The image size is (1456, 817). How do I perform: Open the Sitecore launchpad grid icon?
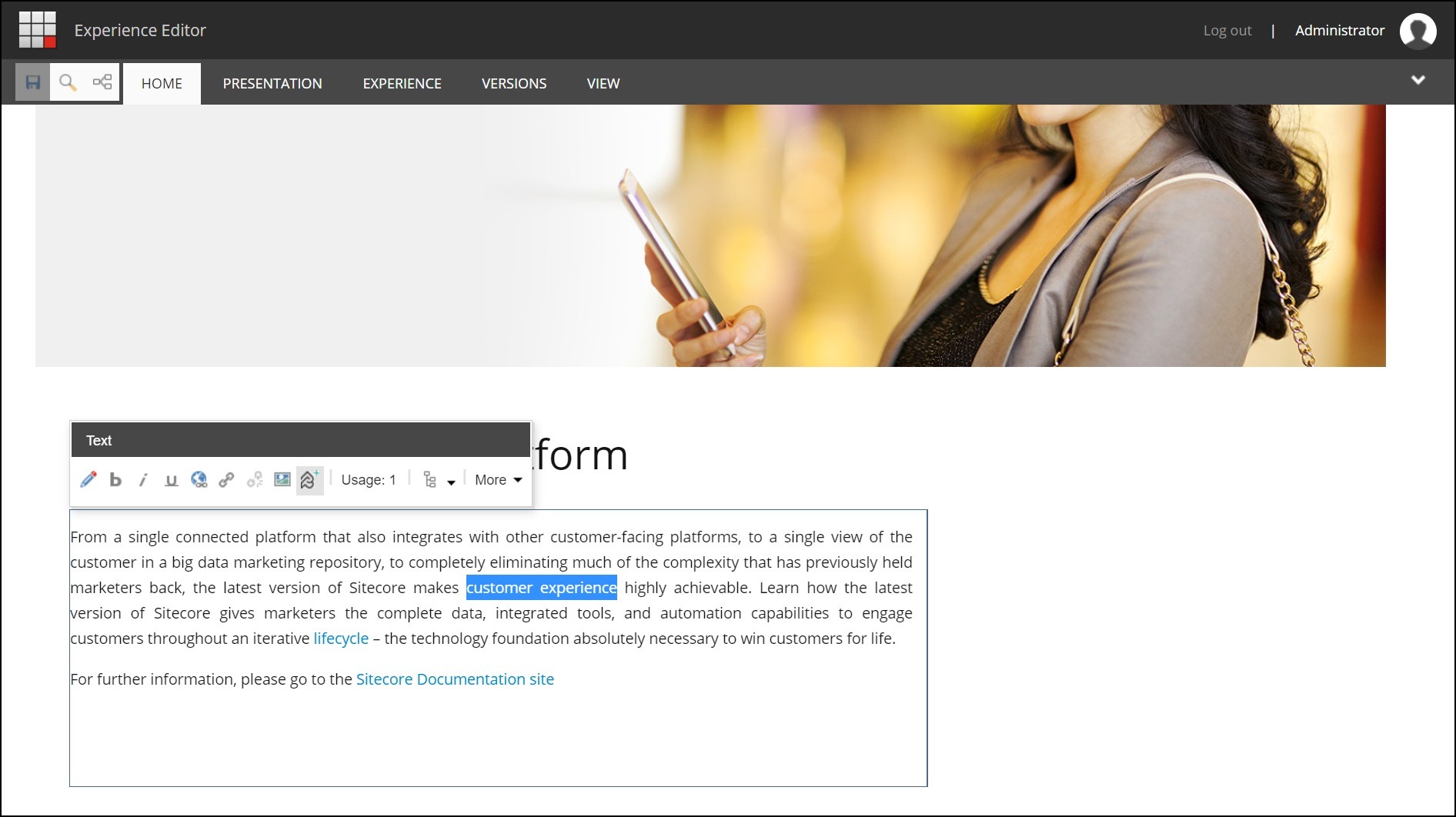click(x=37, y=30)
